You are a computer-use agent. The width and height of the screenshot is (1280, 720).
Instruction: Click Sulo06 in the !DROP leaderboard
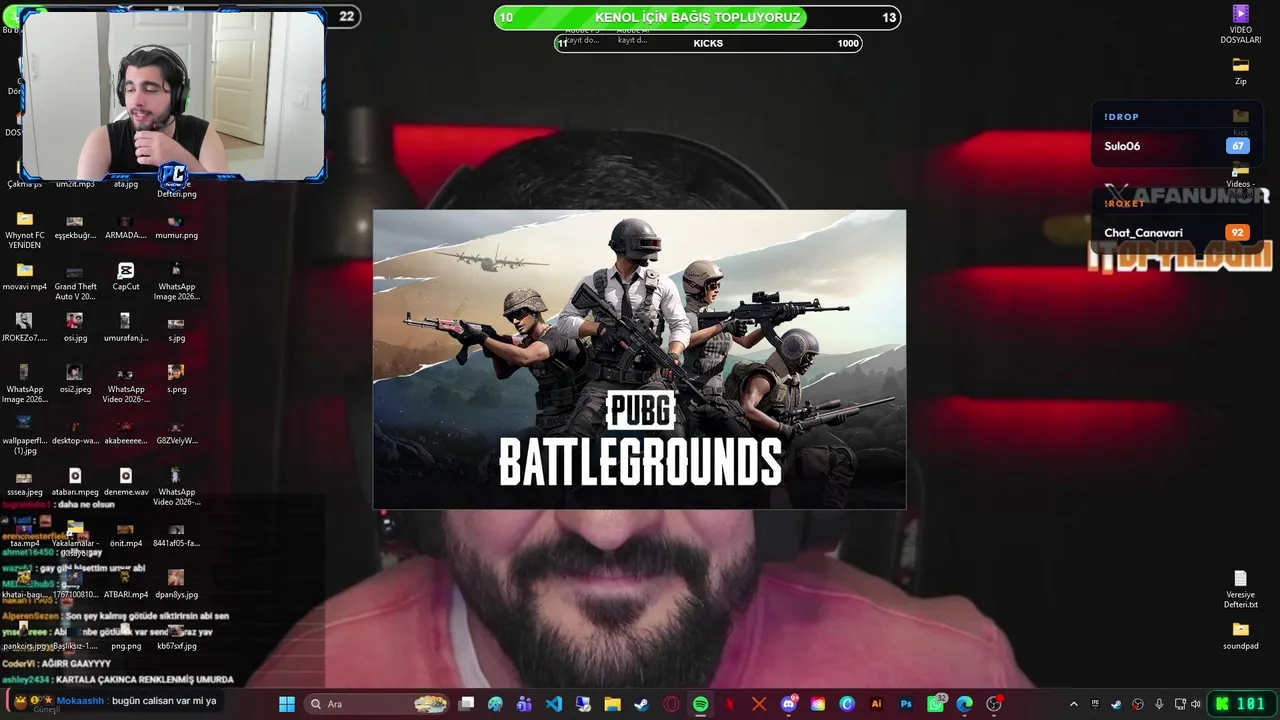point(1175,146)
